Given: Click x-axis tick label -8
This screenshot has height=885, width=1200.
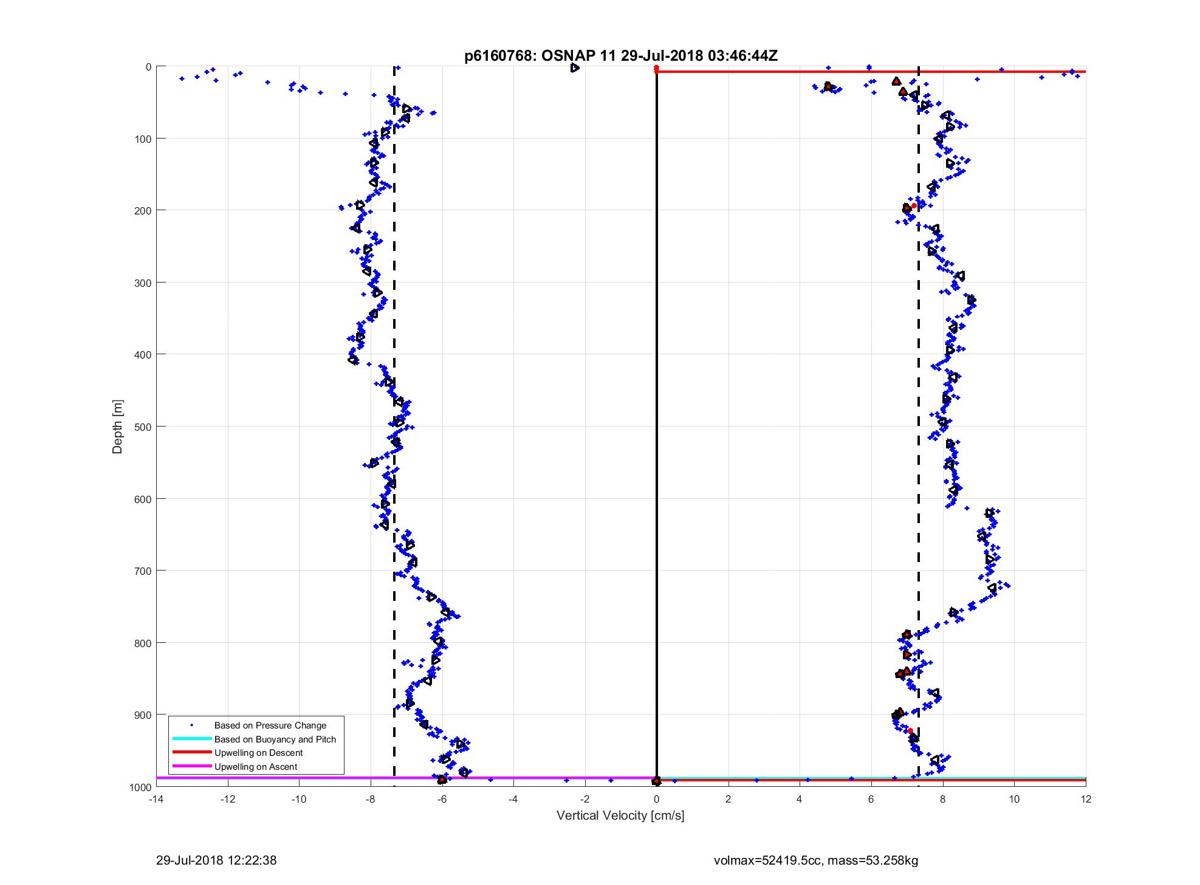Looking at the screenshot, I should (370, 799).
